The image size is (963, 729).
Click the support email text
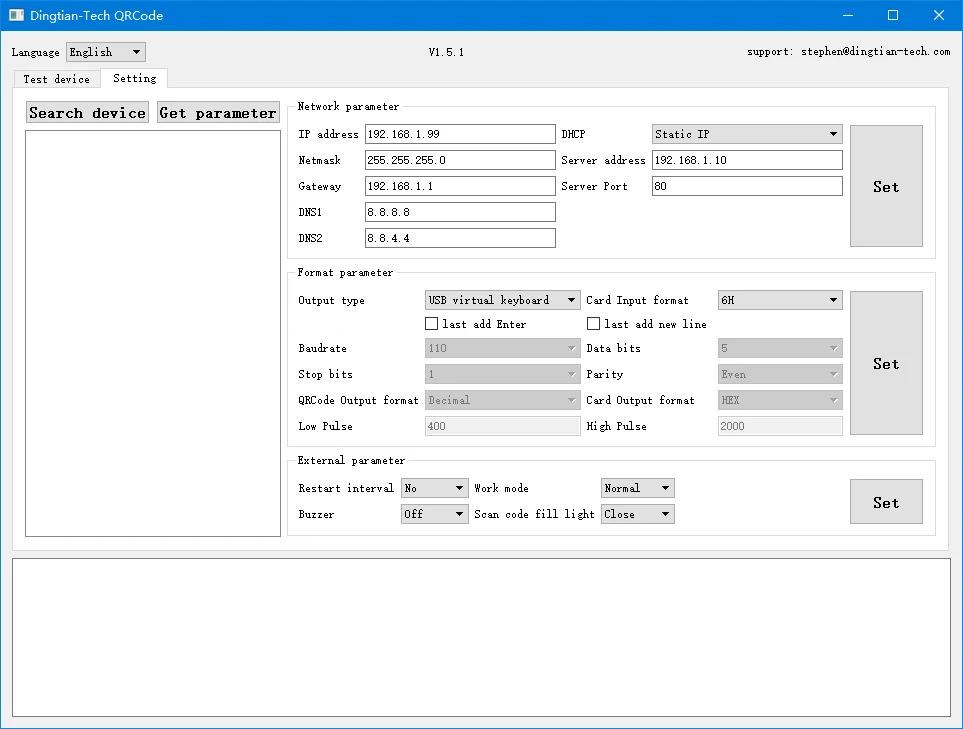(x=849, y=52)
